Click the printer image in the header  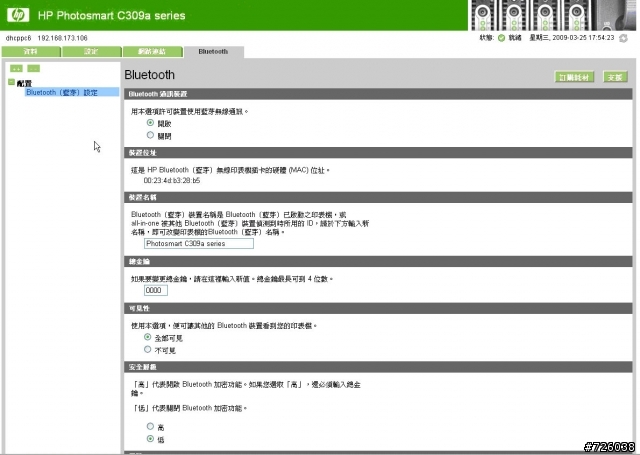pyautogui.click(x=553, y=15)
